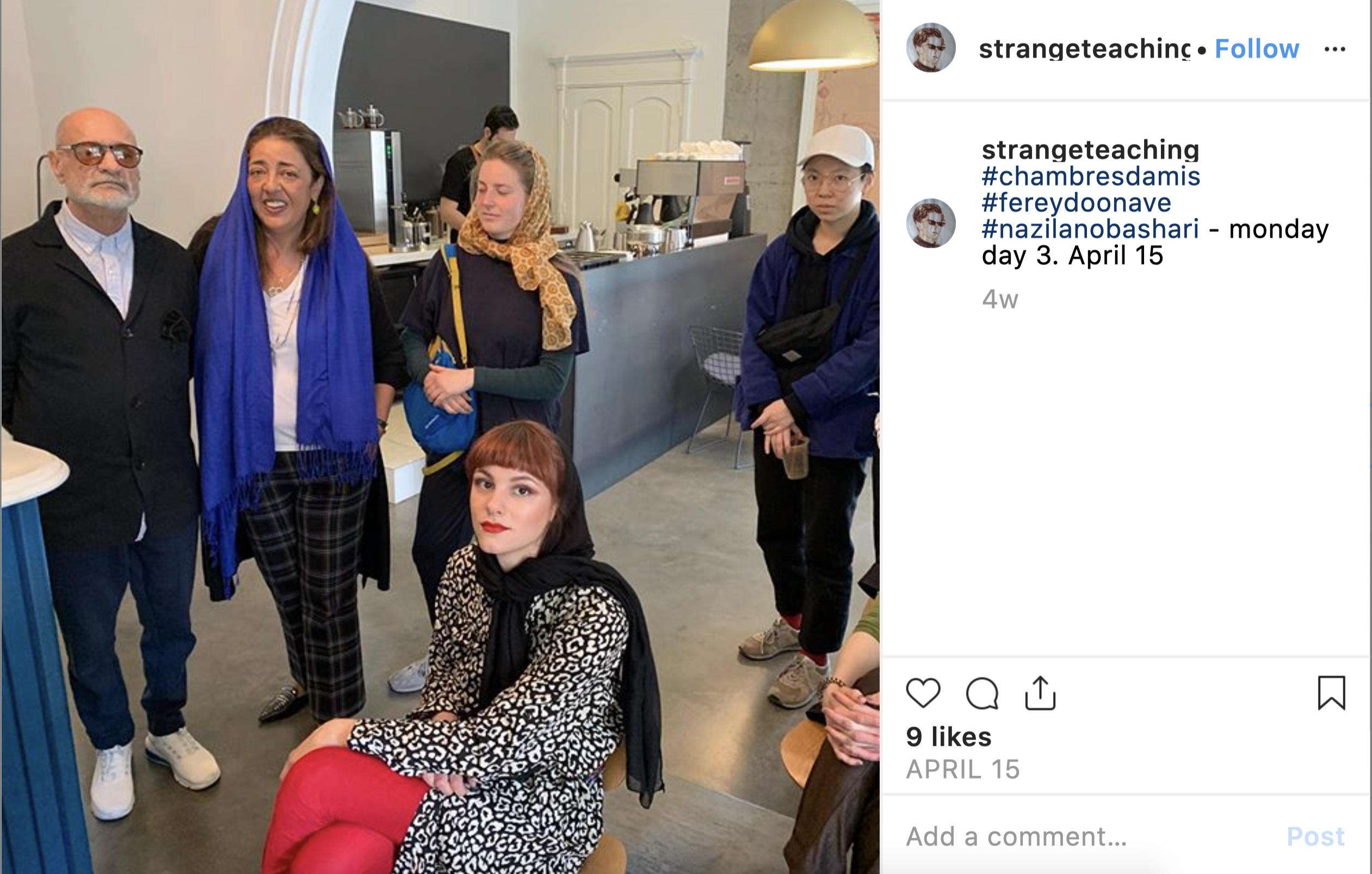Viewport: 1372px width, 874px height.
Task: Open the #fereydoonave hashtag
Action: pos(1076,202)
